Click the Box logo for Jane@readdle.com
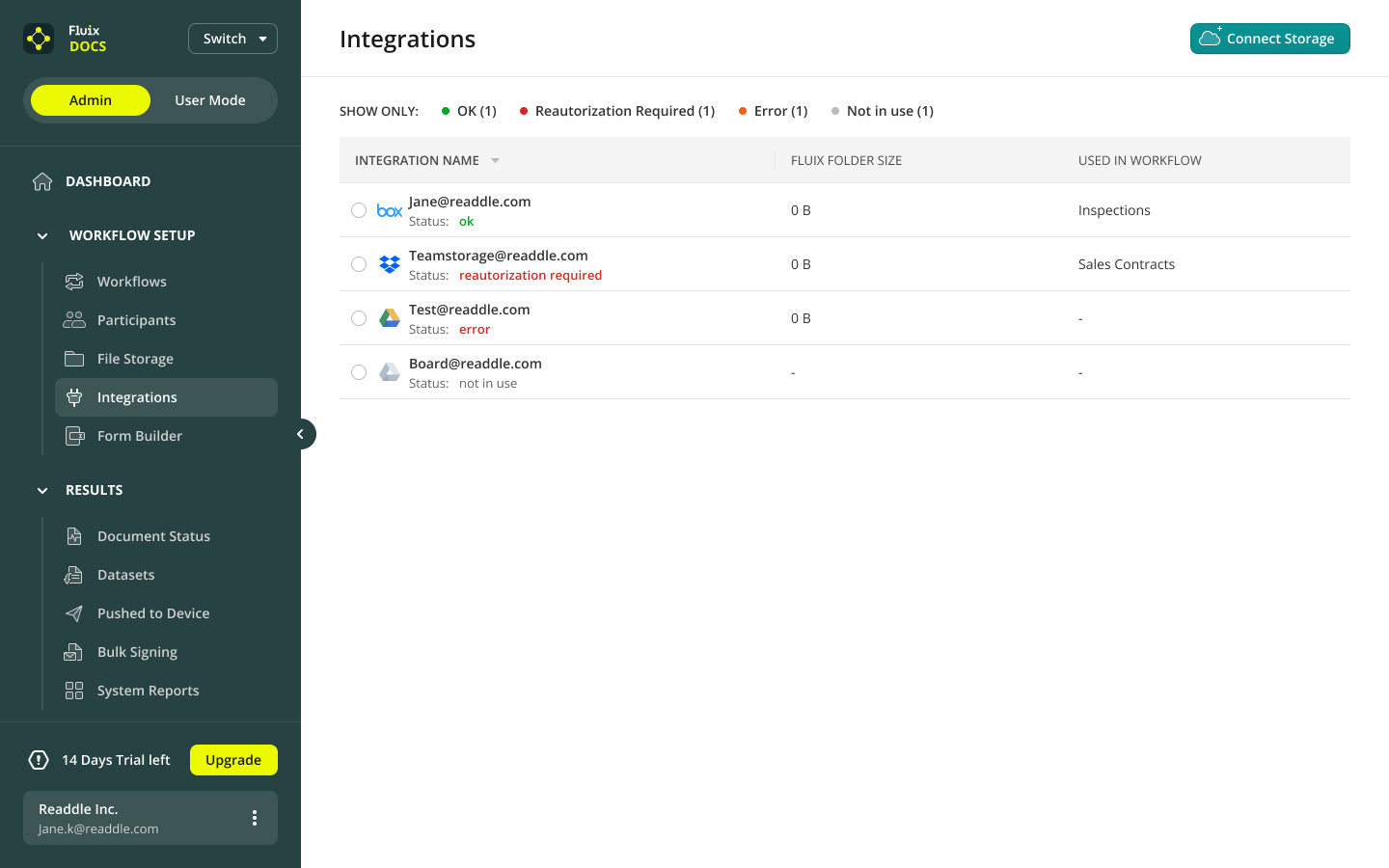This screenshot has width=1389, height=868. pyautogui.click(x=390, y=210)
